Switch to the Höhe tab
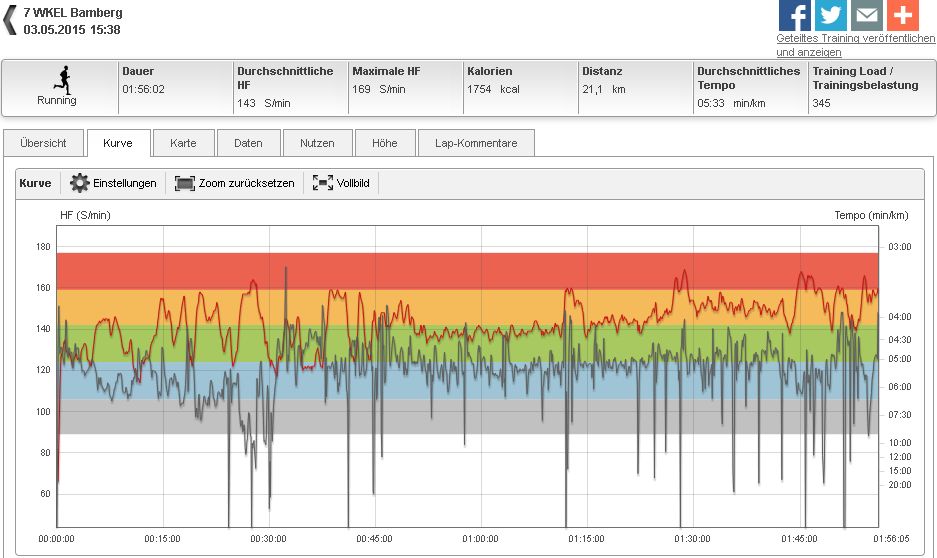The height and width of the screenshot is (558, 937). pyautogui.click(x=384, y=143)
